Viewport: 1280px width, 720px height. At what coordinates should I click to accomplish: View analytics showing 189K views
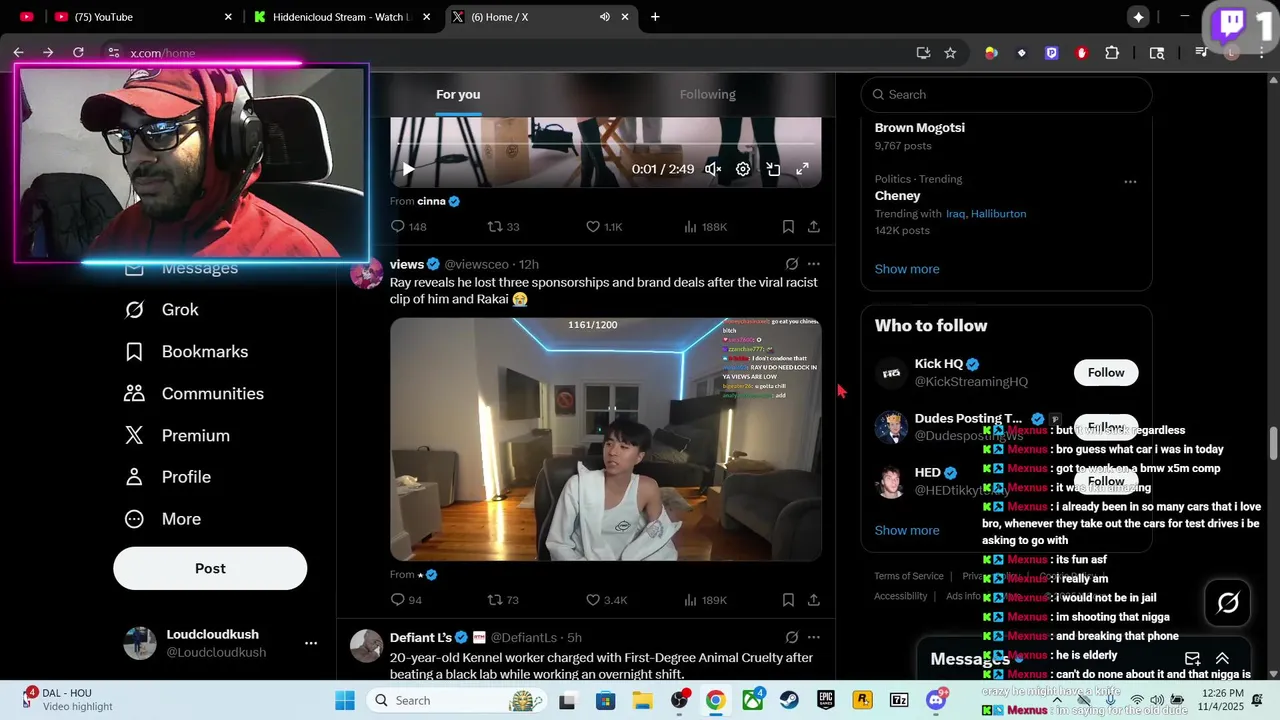coord(705,600)
